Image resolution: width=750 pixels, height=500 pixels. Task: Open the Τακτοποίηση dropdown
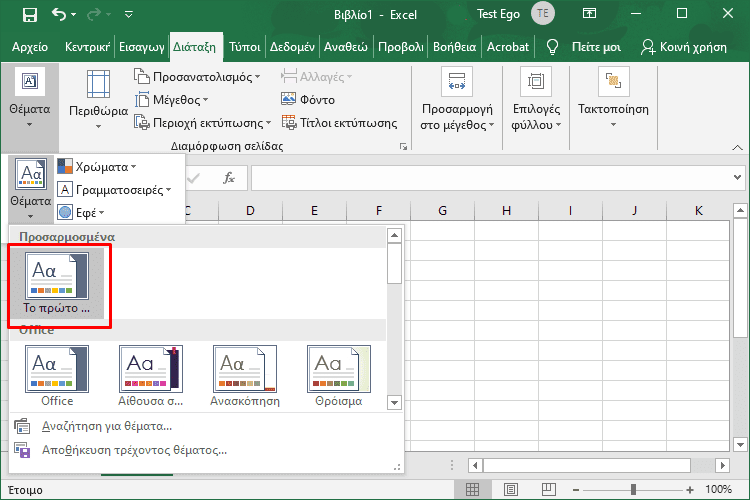tap(613, 98)
